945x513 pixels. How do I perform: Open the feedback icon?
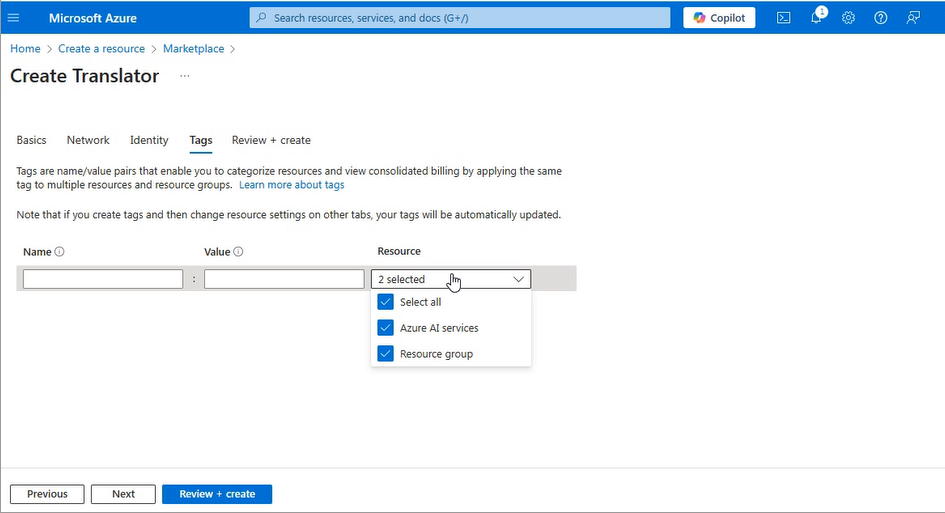click(913, 18)
